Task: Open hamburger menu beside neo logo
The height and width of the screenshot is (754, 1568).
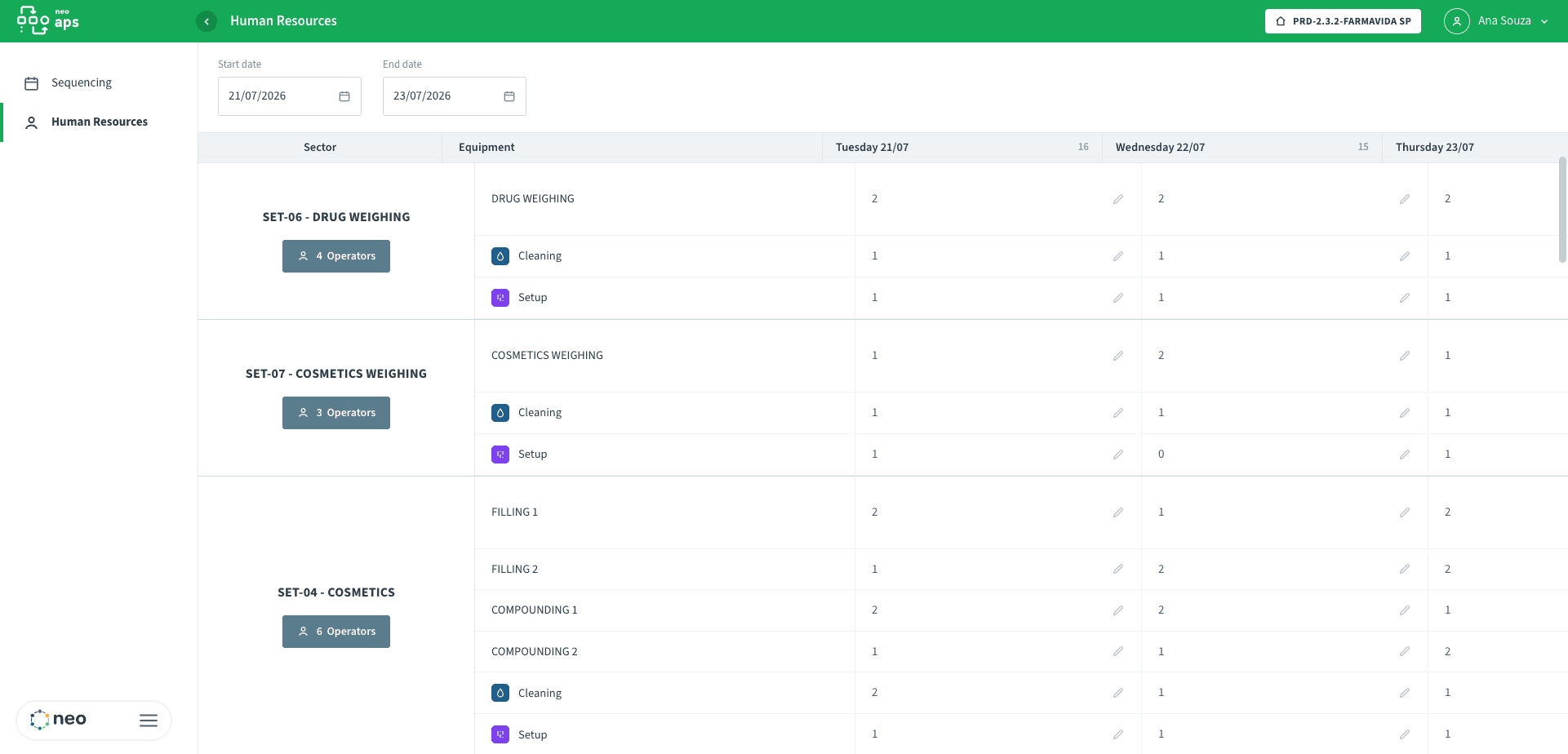Action: coord(149,721)
